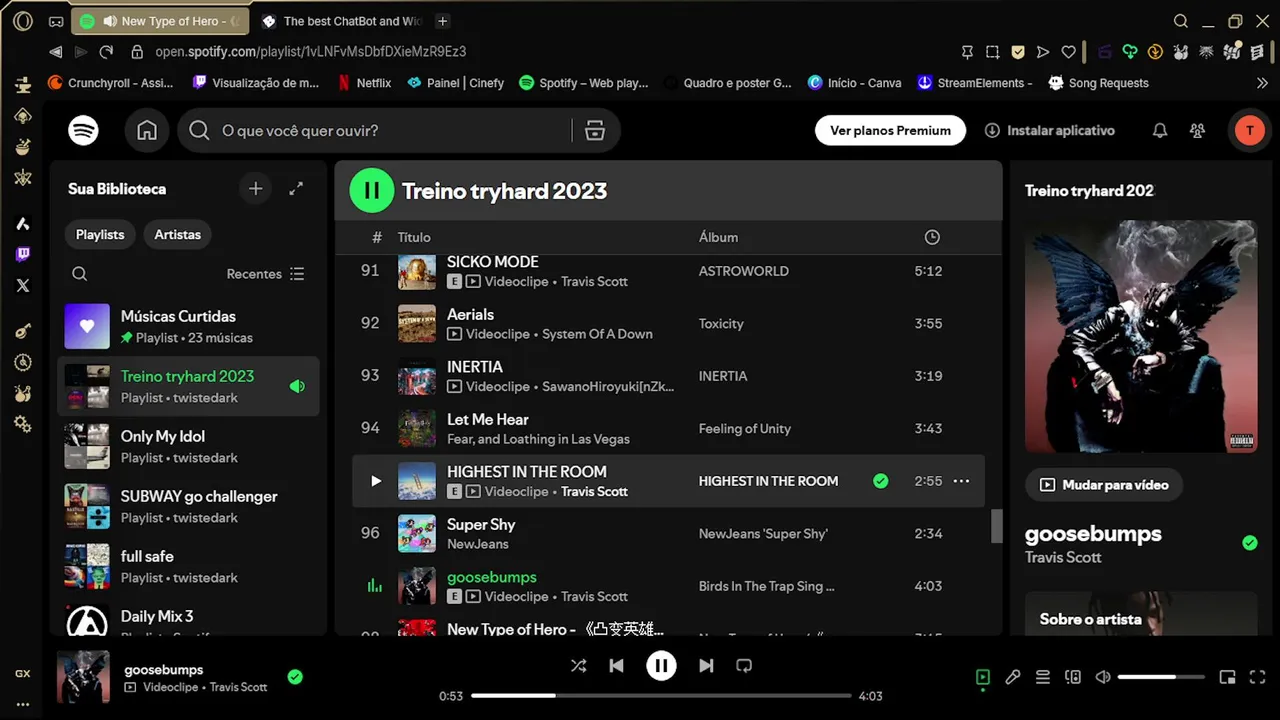Seek on the song progress bar
The image size is (1280, 720).
tap(661, 695)
